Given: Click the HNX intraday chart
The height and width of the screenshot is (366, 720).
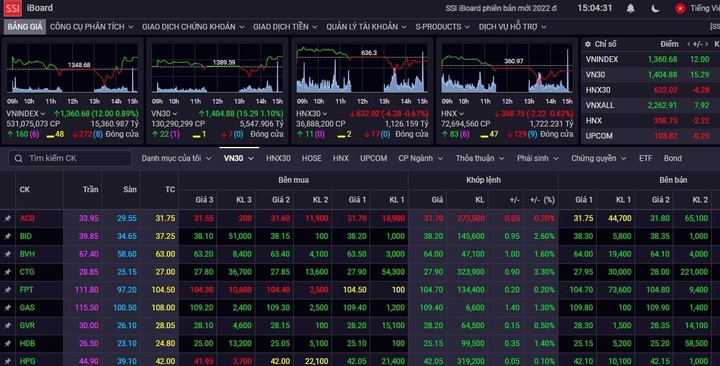Looking at the screenshot, I should (x=507, y=68).
